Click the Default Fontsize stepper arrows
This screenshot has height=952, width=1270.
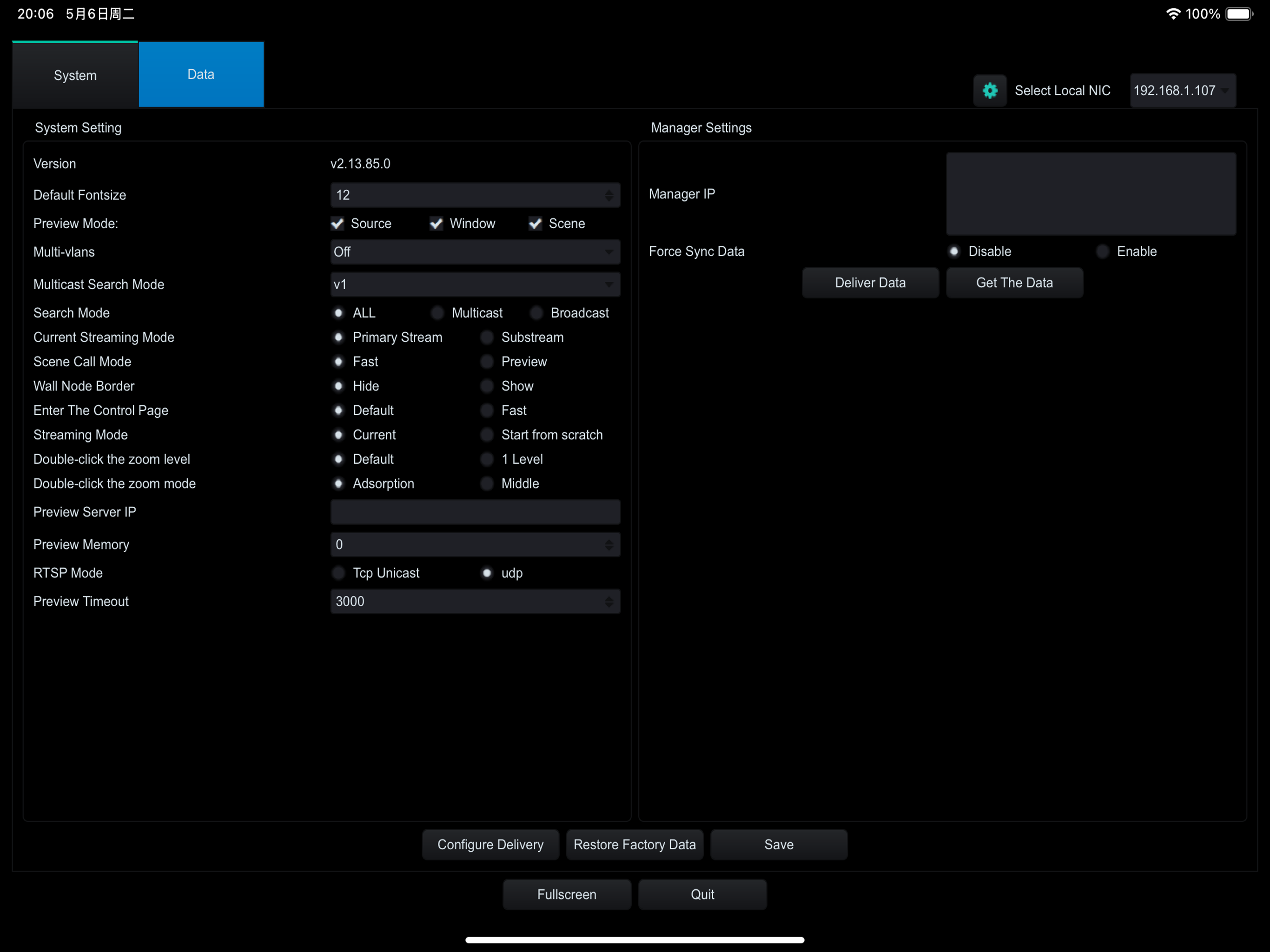[609, 195]
